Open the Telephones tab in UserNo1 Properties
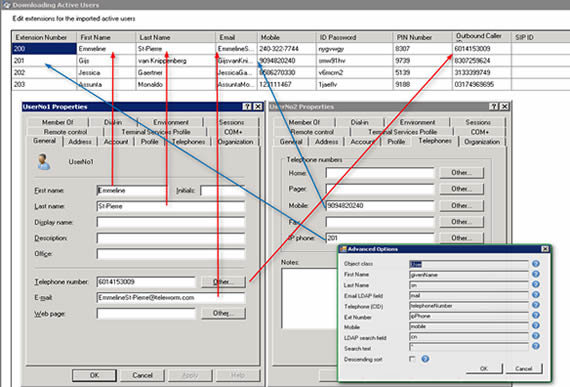This screenshot has height=387, width=570. (188, 142)
